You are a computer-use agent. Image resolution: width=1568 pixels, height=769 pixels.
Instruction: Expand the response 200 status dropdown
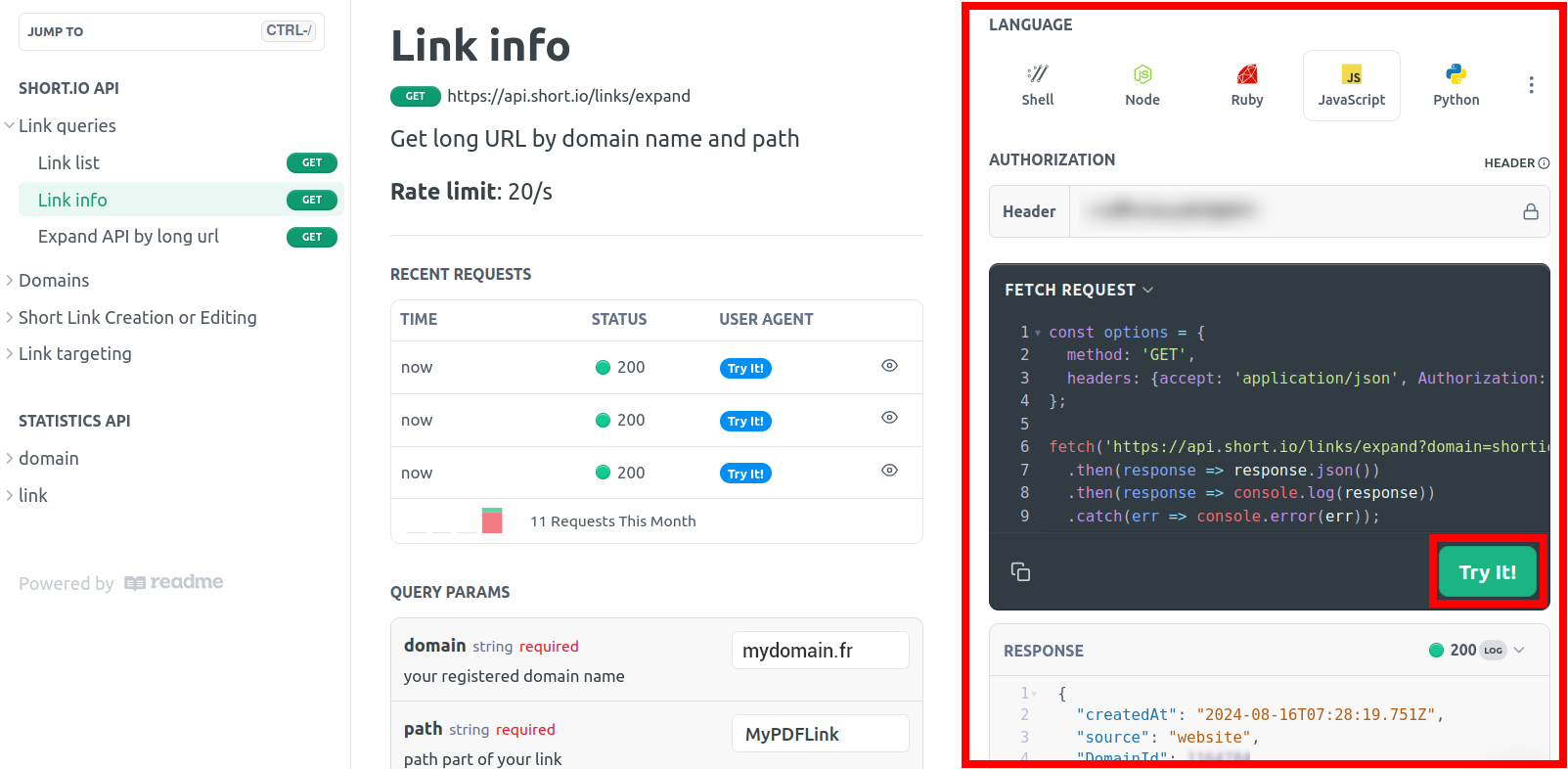[1519, 650]
